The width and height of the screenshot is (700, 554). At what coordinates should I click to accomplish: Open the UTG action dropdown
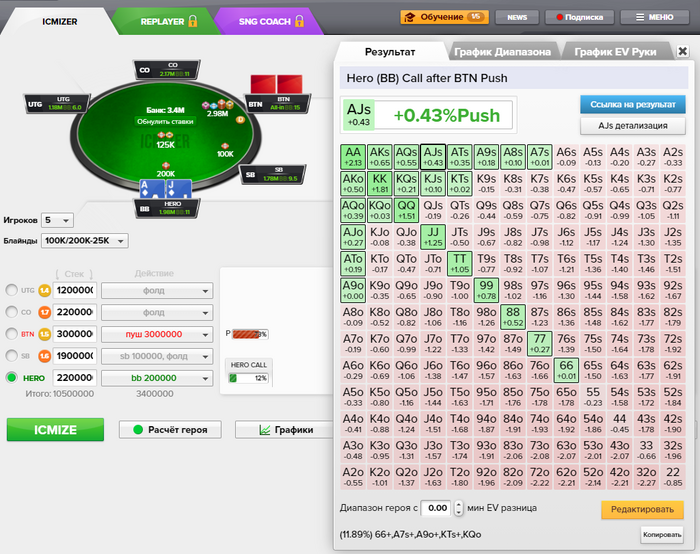(x=157, y=291)
